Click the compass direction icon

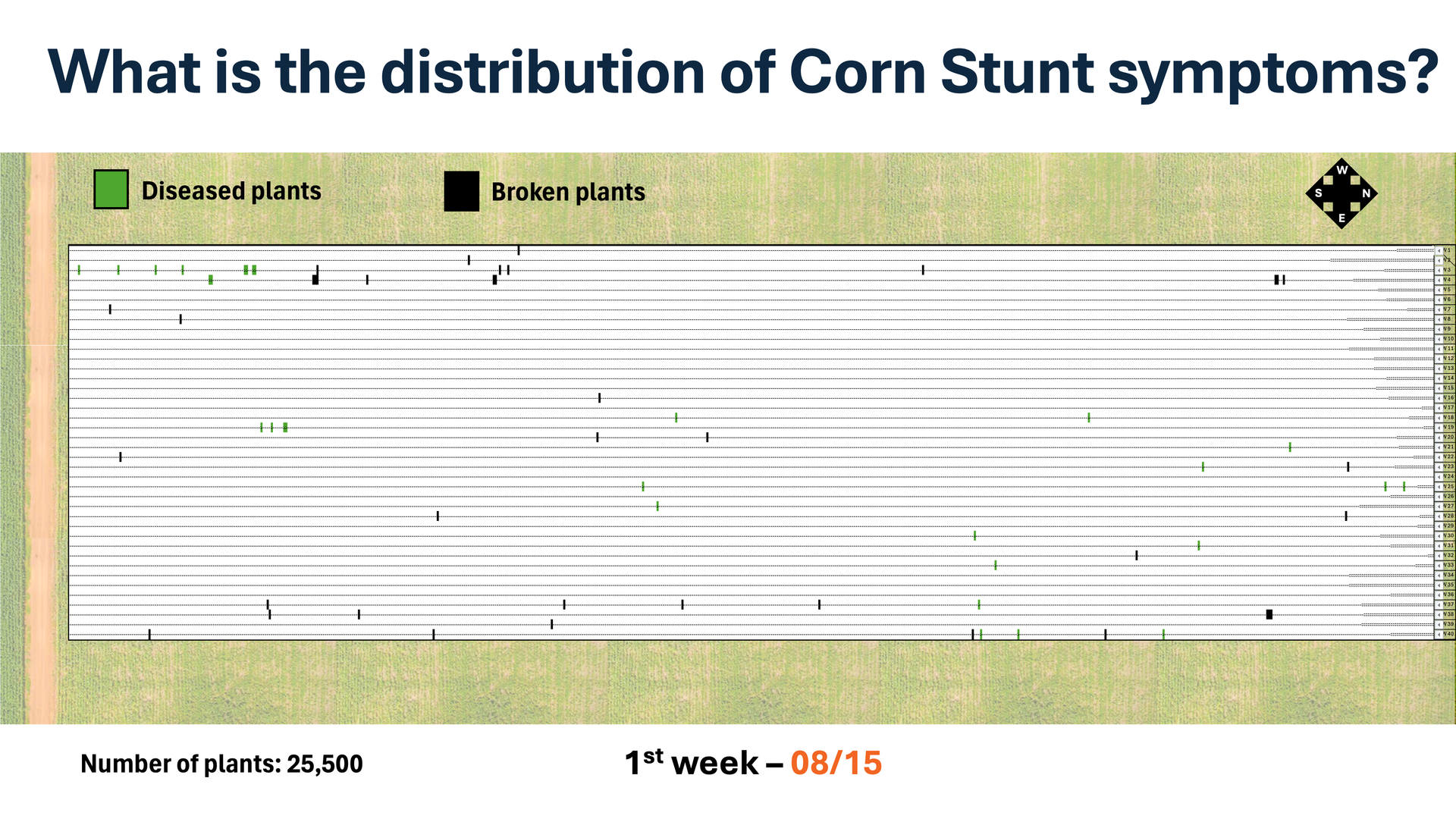point(1341,193)
